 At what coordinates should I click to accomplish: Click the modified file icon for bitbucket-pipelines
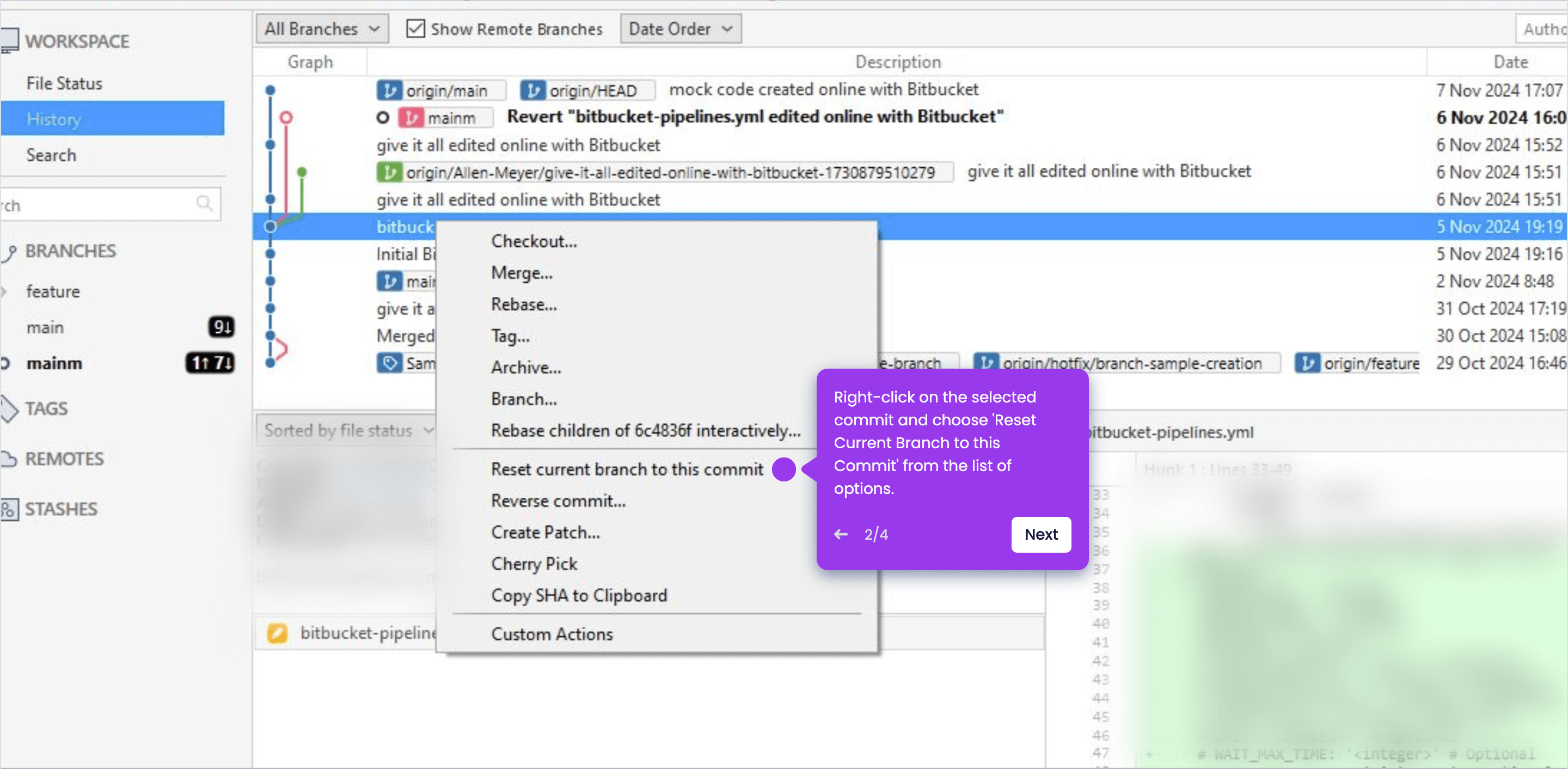pos(277,633)
